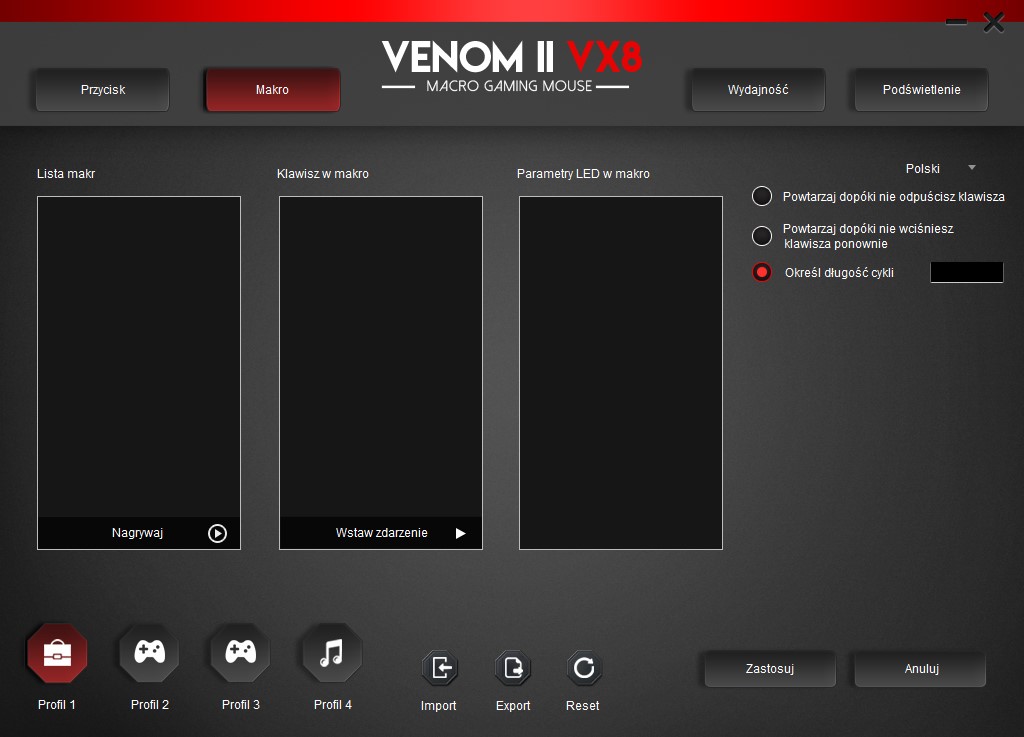Click the record circle icon beside Nagrywaj

coord(217,533)
